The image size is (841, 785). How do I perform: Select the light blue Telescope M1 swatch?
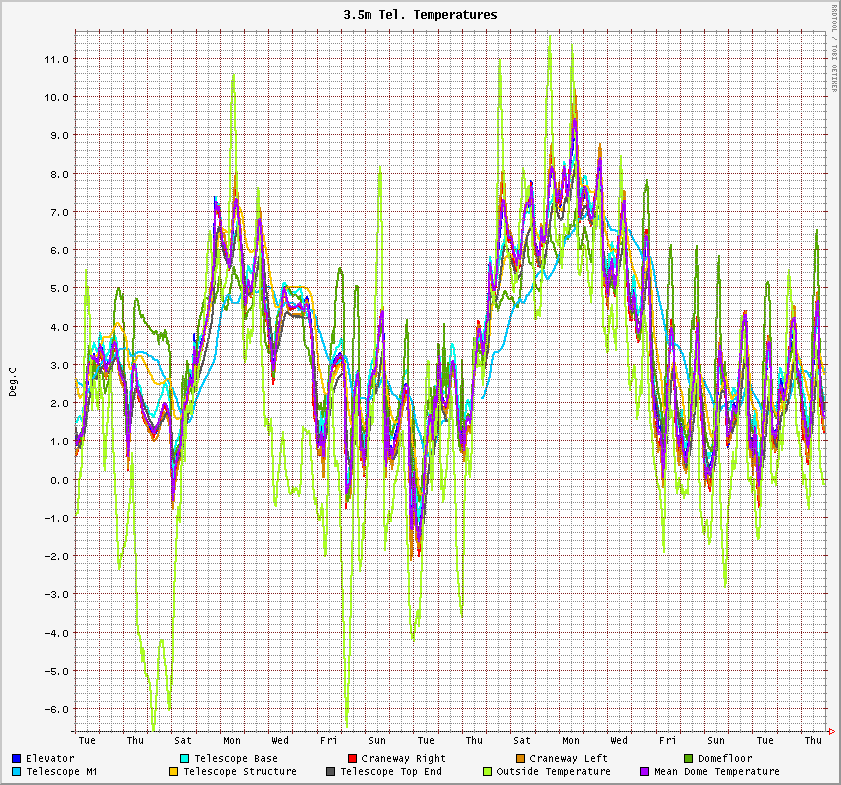[17, 772]
